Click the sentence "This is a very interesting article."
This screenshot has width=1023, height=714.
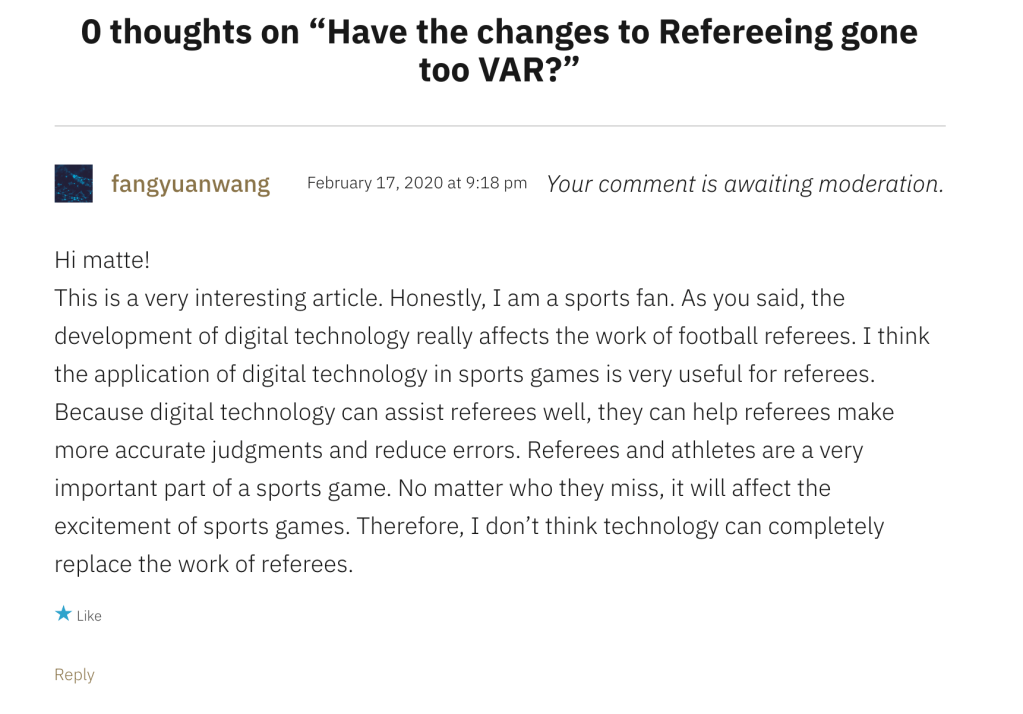click(217, 298)
